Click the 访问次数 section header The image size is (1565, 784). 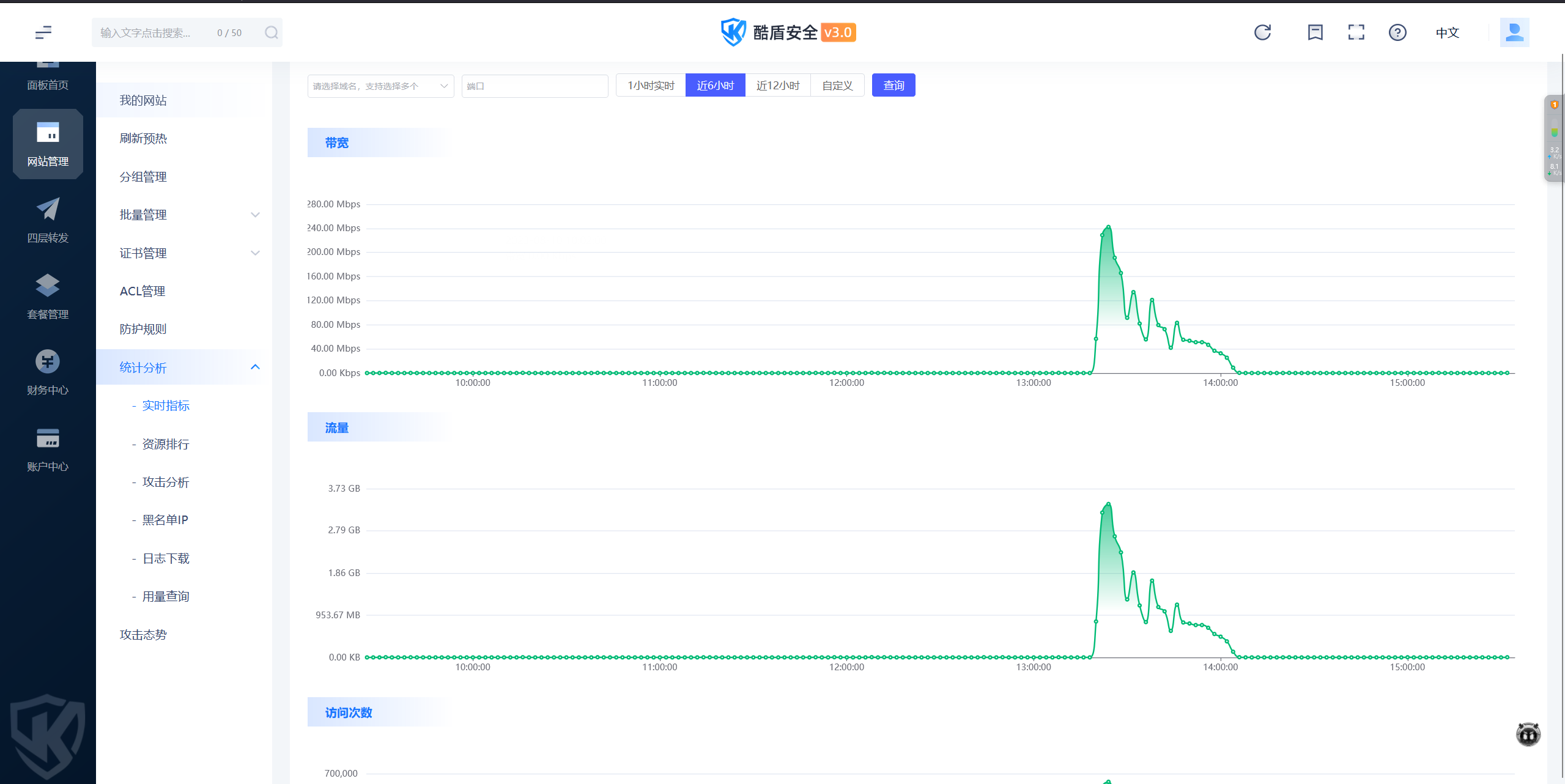pos(349,712)
